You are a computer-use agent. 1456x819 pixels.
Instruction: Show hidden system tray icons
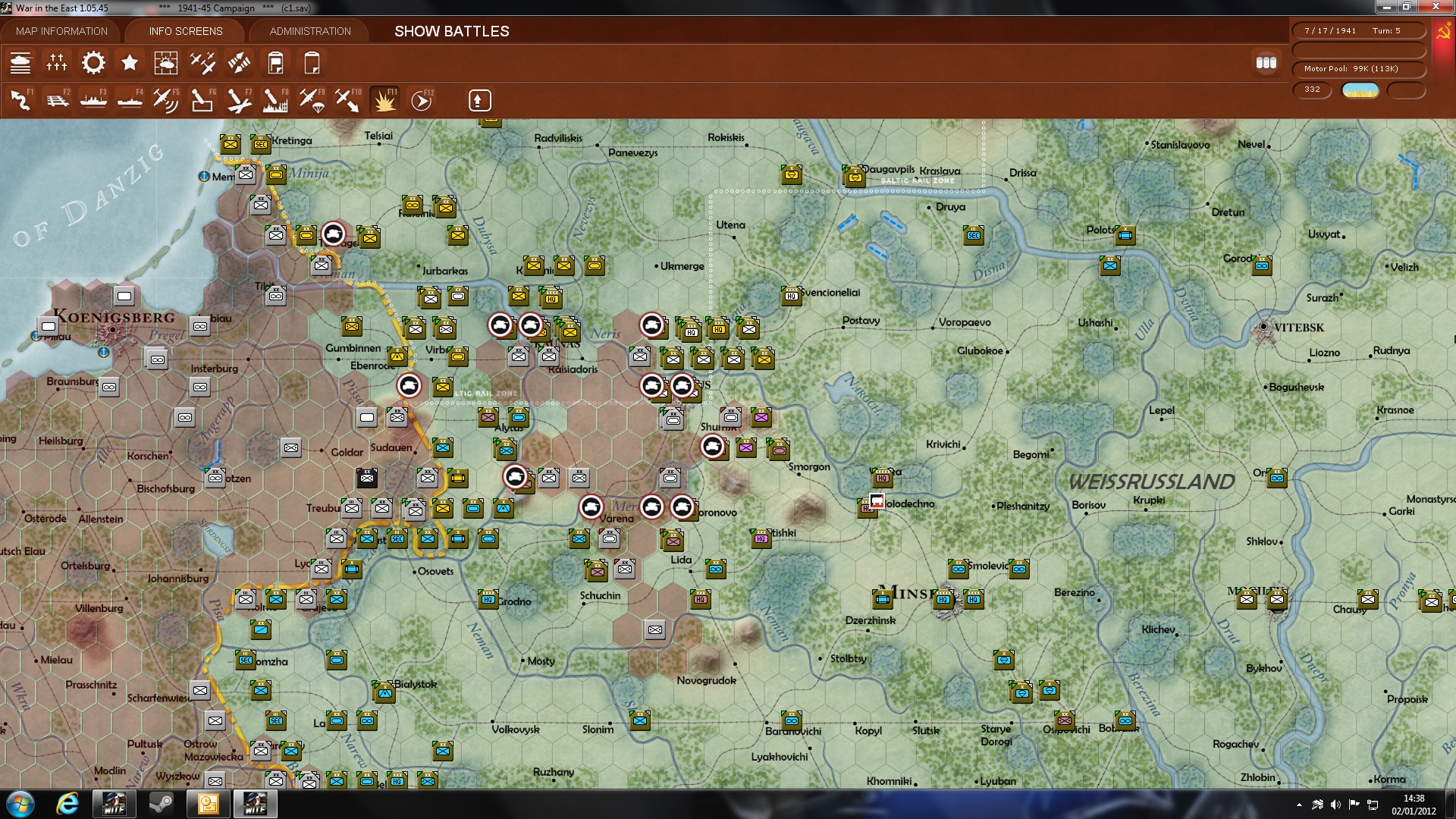pos(1299,805)
